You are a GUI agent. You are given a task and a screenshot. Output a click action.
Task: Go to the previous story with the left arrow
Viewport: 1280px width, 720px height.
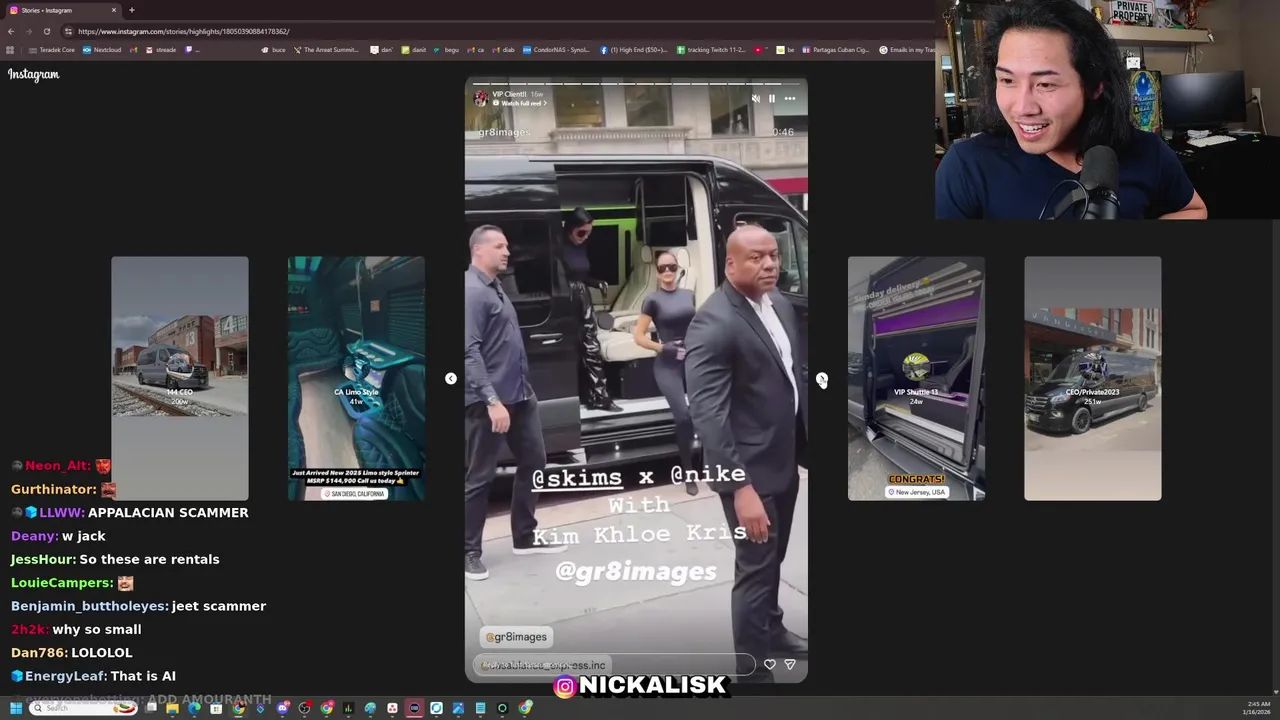coord(451,378)
